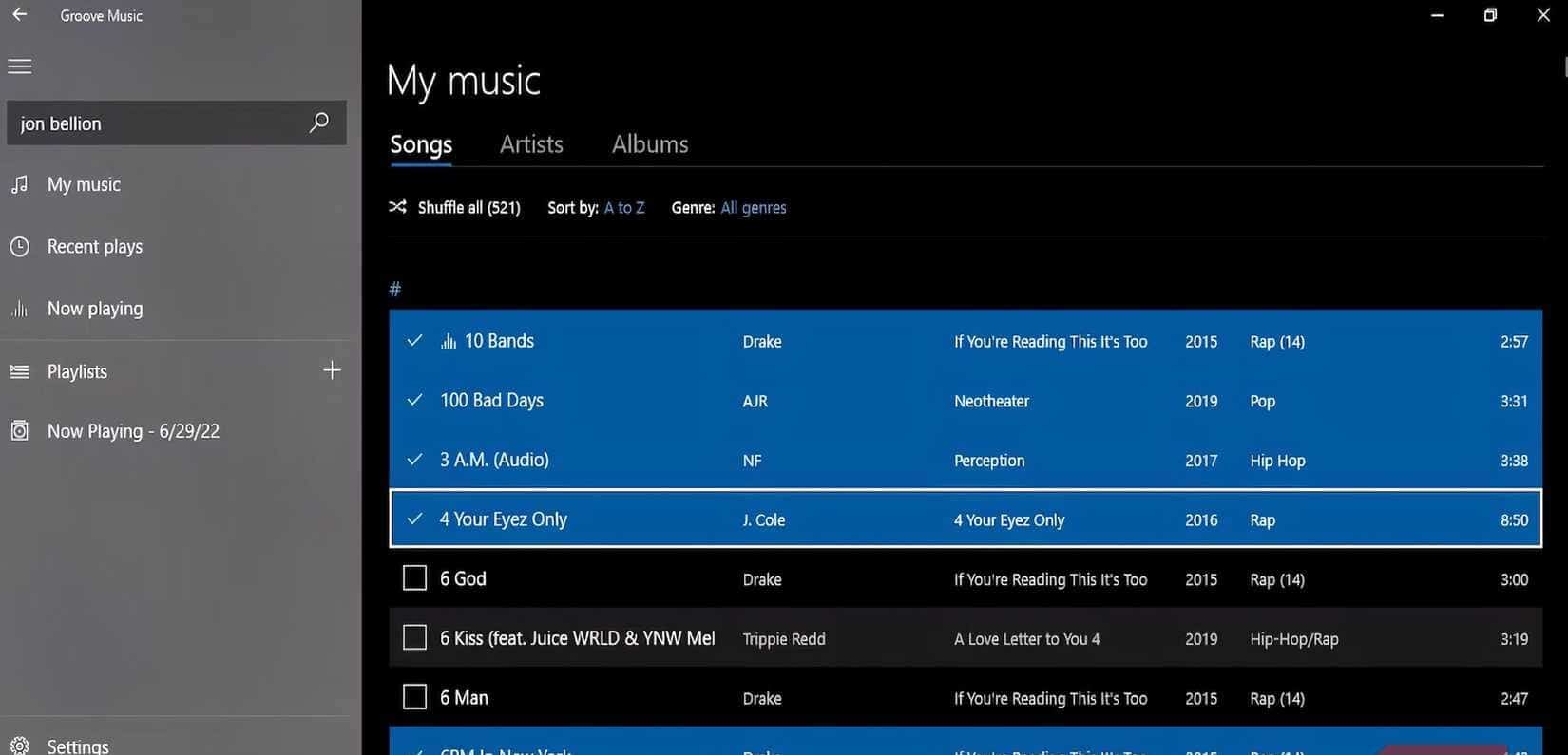Image resolution: width=1568 pixels, height=755 pixels.
Task: Select the 6 Man checkbox
Action: [415, 698]
